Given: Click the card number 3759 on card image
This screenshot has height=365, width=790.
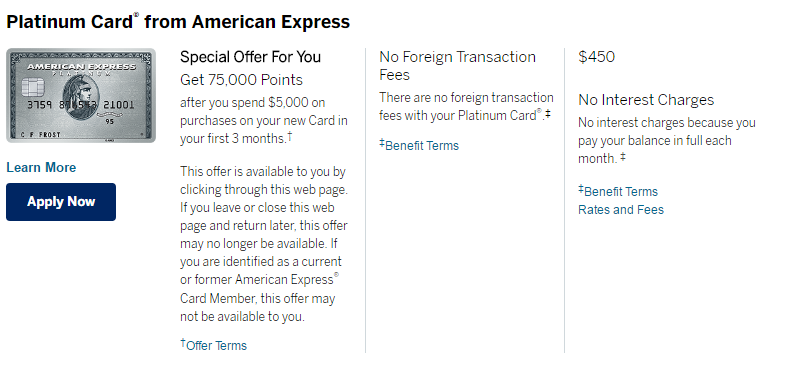Looking at the screenshot, I should coord(36,105).
